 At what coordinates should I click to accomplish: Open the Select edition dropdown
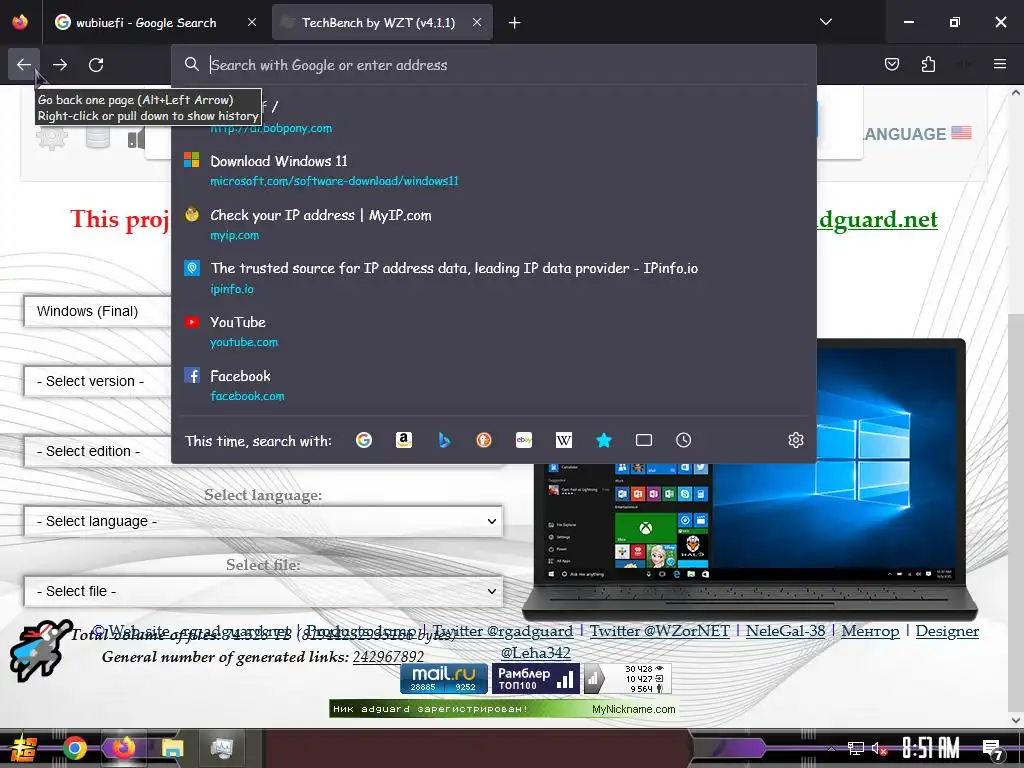[x=98, y=451]
